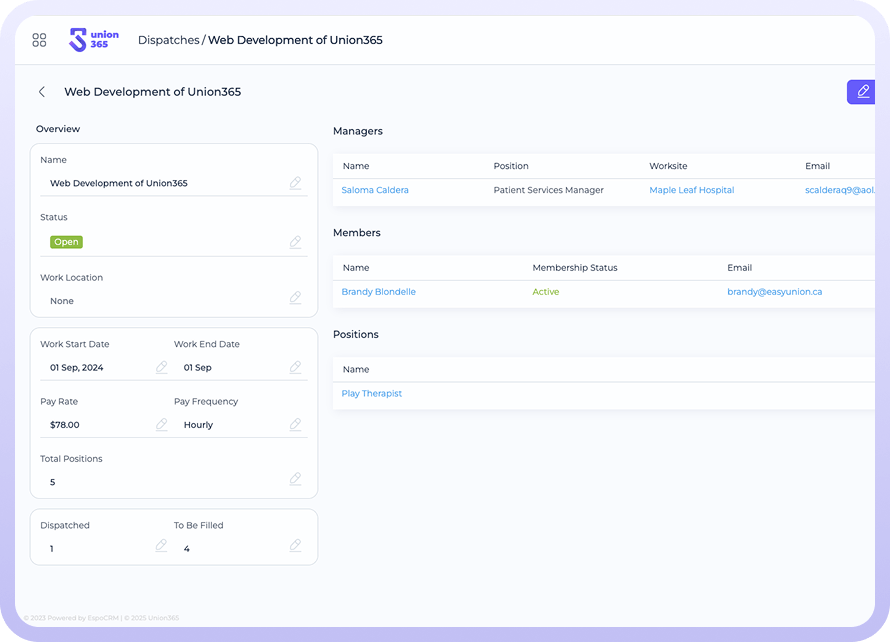Open the apps grid menu icon
Screen dimensions: 890x642
pyautogui.click(x=39, y=40)
